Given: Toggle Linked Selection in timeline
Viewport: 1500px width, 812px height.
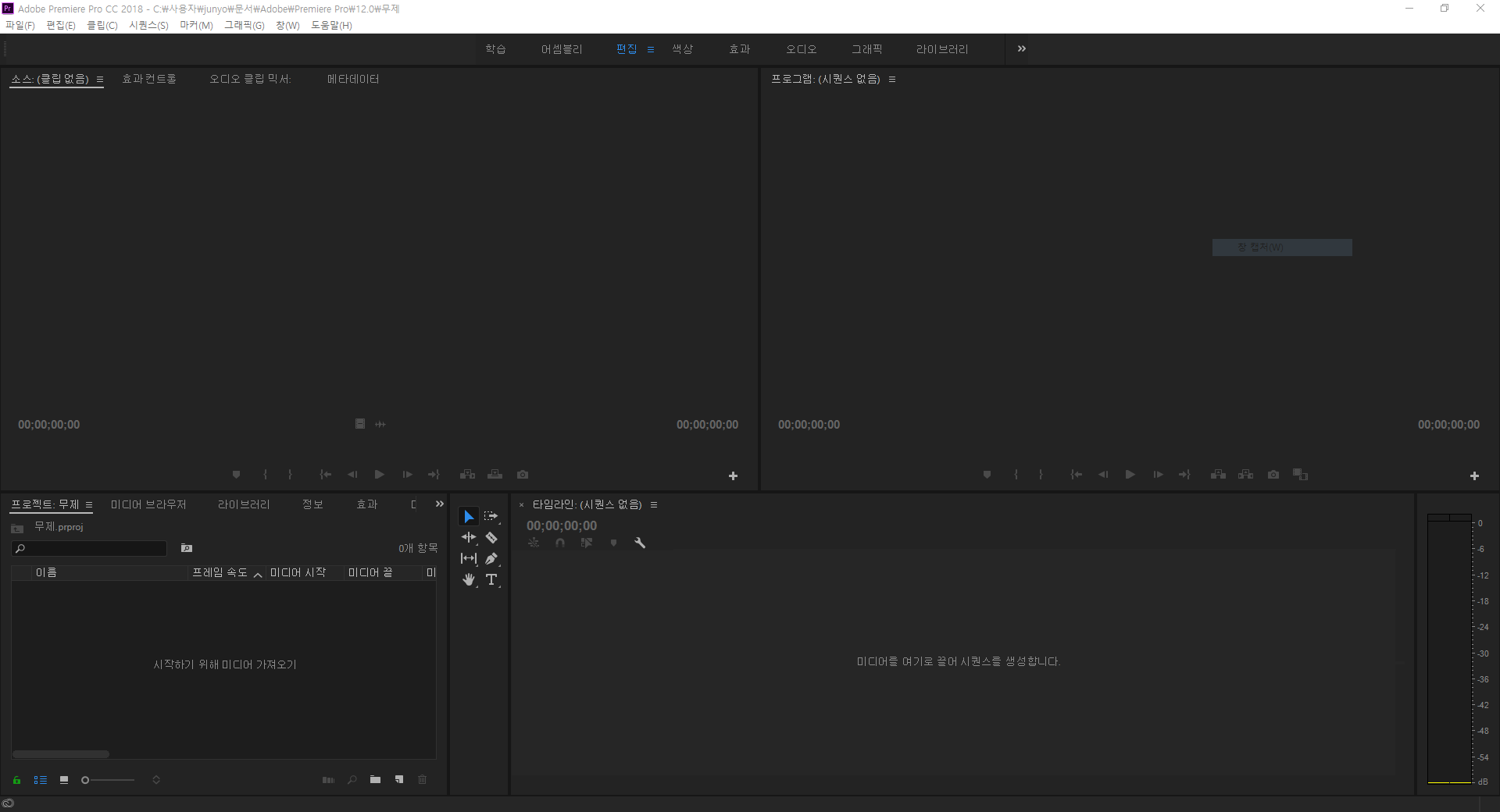Looking at the screenshot, I should [587, 543].
